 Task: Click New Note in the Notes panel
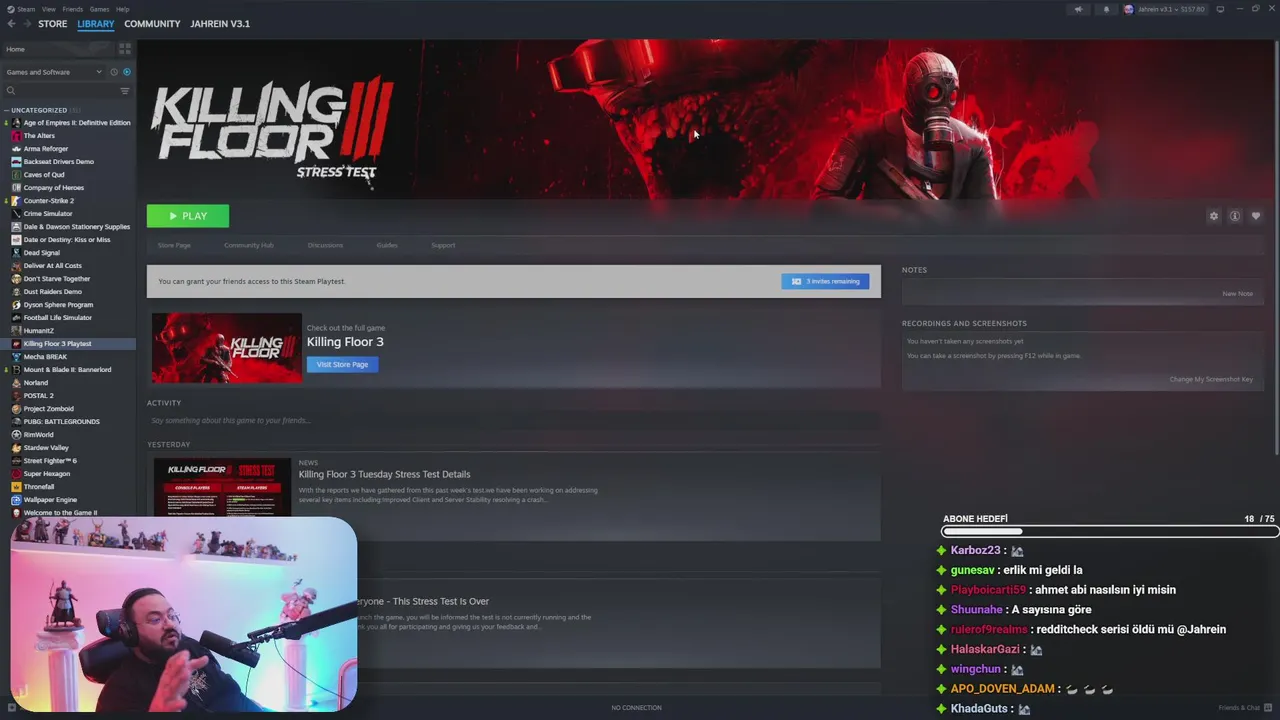pos(1237,294)
